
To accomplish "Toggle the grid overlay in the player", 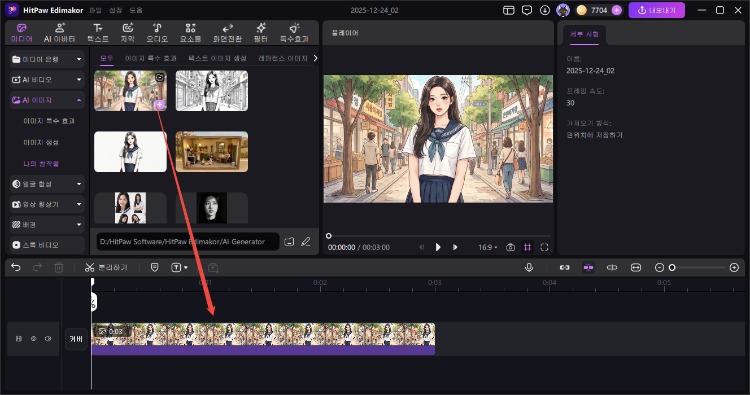I will (528, 247).
